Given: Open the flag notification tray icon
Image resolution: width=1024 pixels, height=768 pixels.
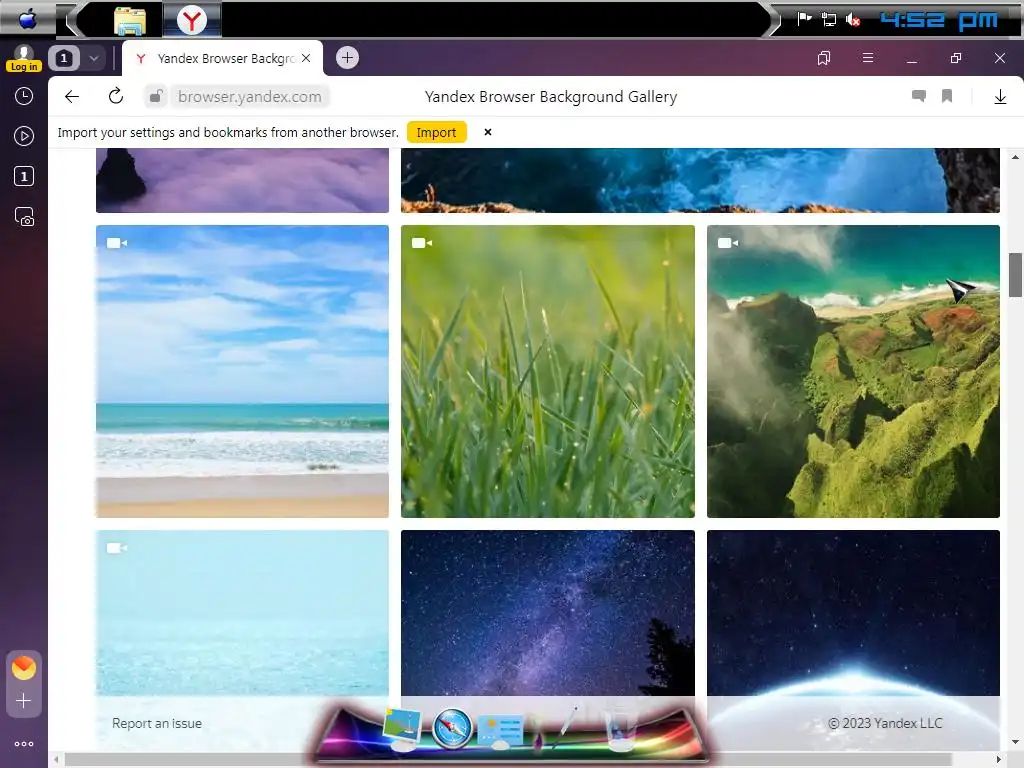Looking at the screenshot, I should point(805,19).
